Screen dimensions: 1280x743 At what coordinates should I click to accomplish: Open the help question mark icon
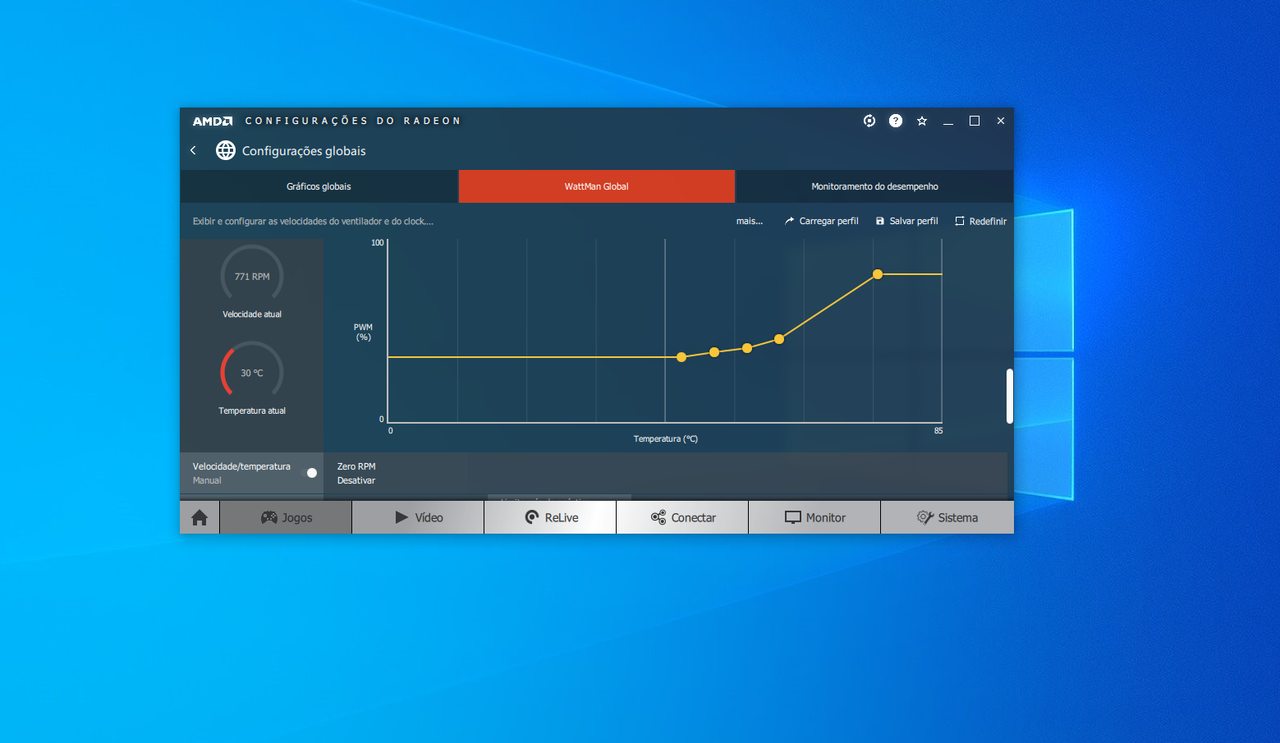[896, 121]
